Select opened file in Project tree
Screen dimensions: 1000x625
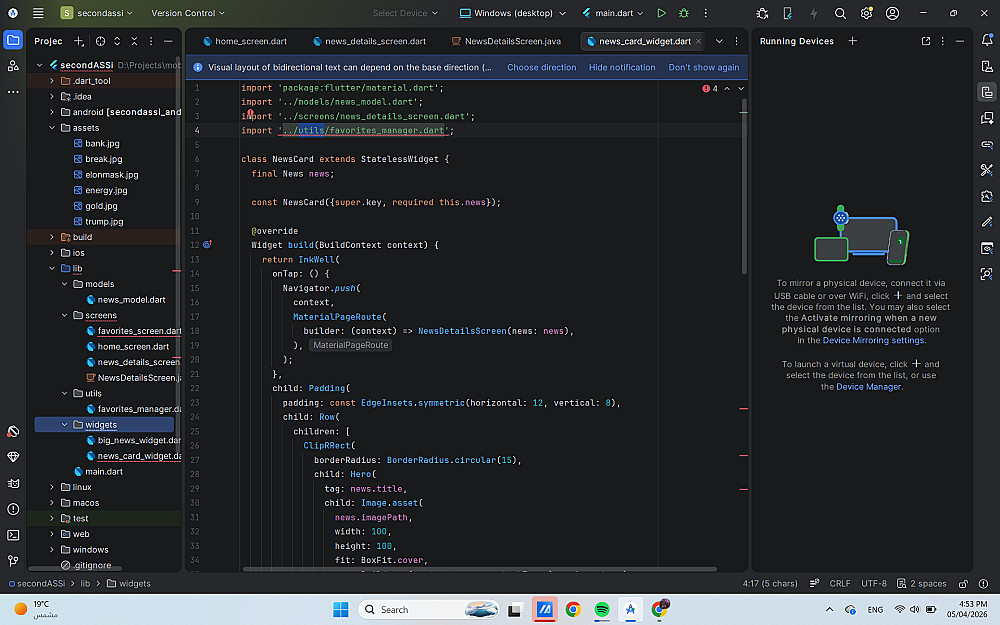100,41
